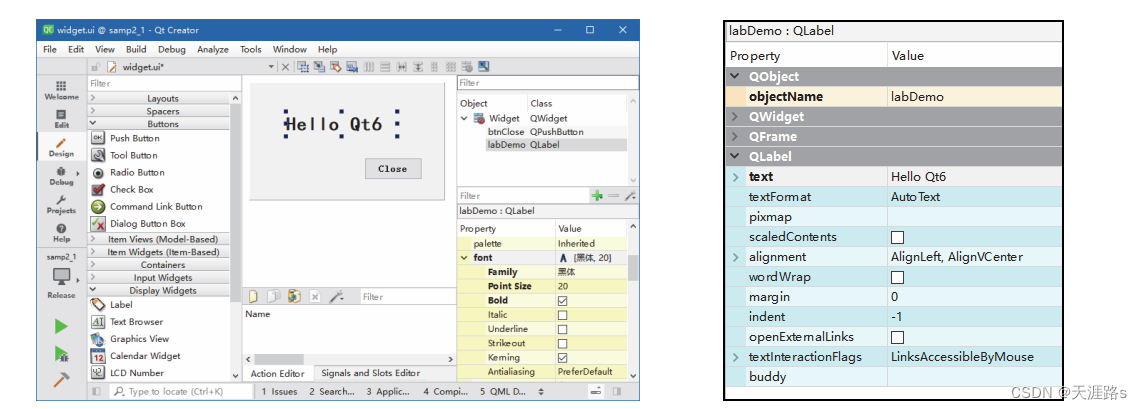The image size is (1142, 409).
Task: Select the Design mode icon
Action: pyautogui.click(x=62, y=147)
